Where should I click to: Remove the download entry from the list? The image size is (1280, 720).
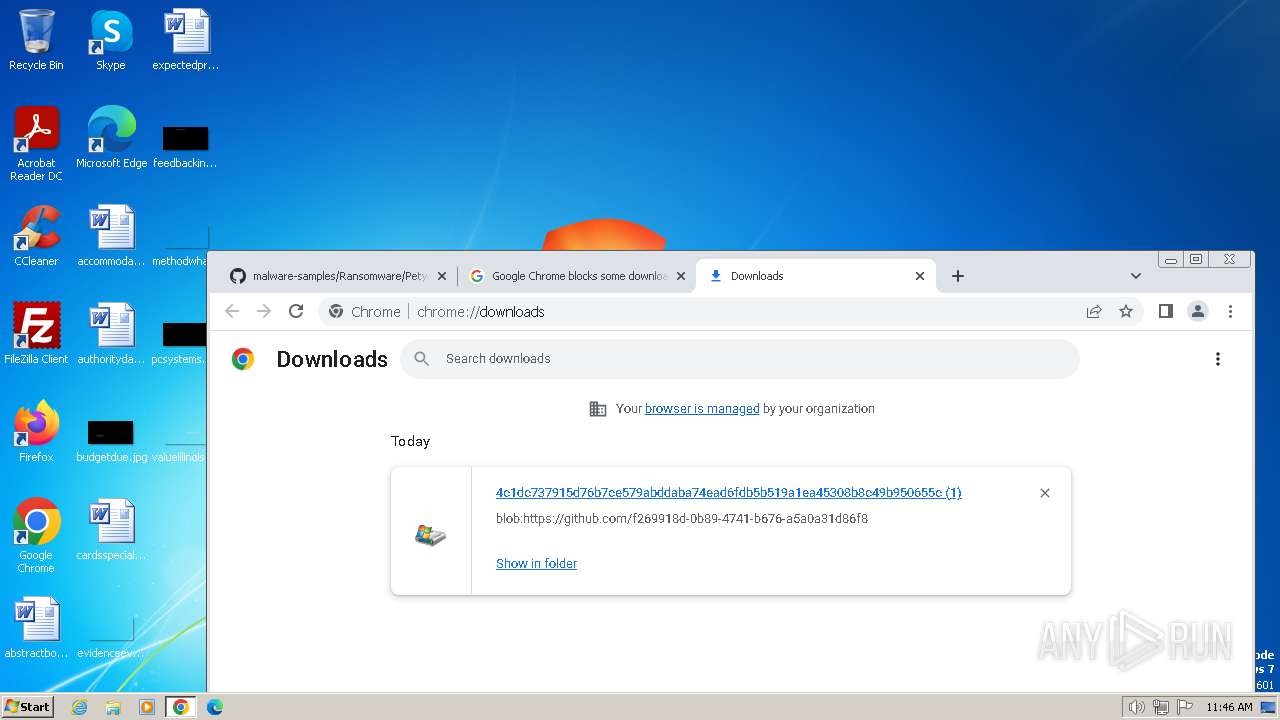[1045, 493]
